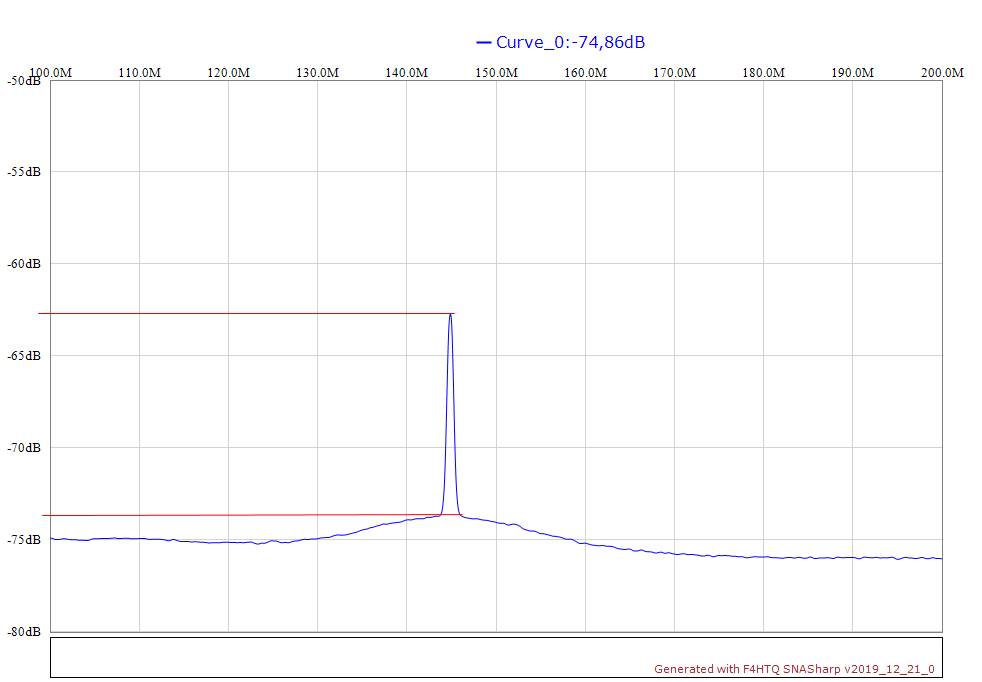Click the 180.0M frequency axis label
This screenshot has width=982, height=682.
[x=763, y=73]
